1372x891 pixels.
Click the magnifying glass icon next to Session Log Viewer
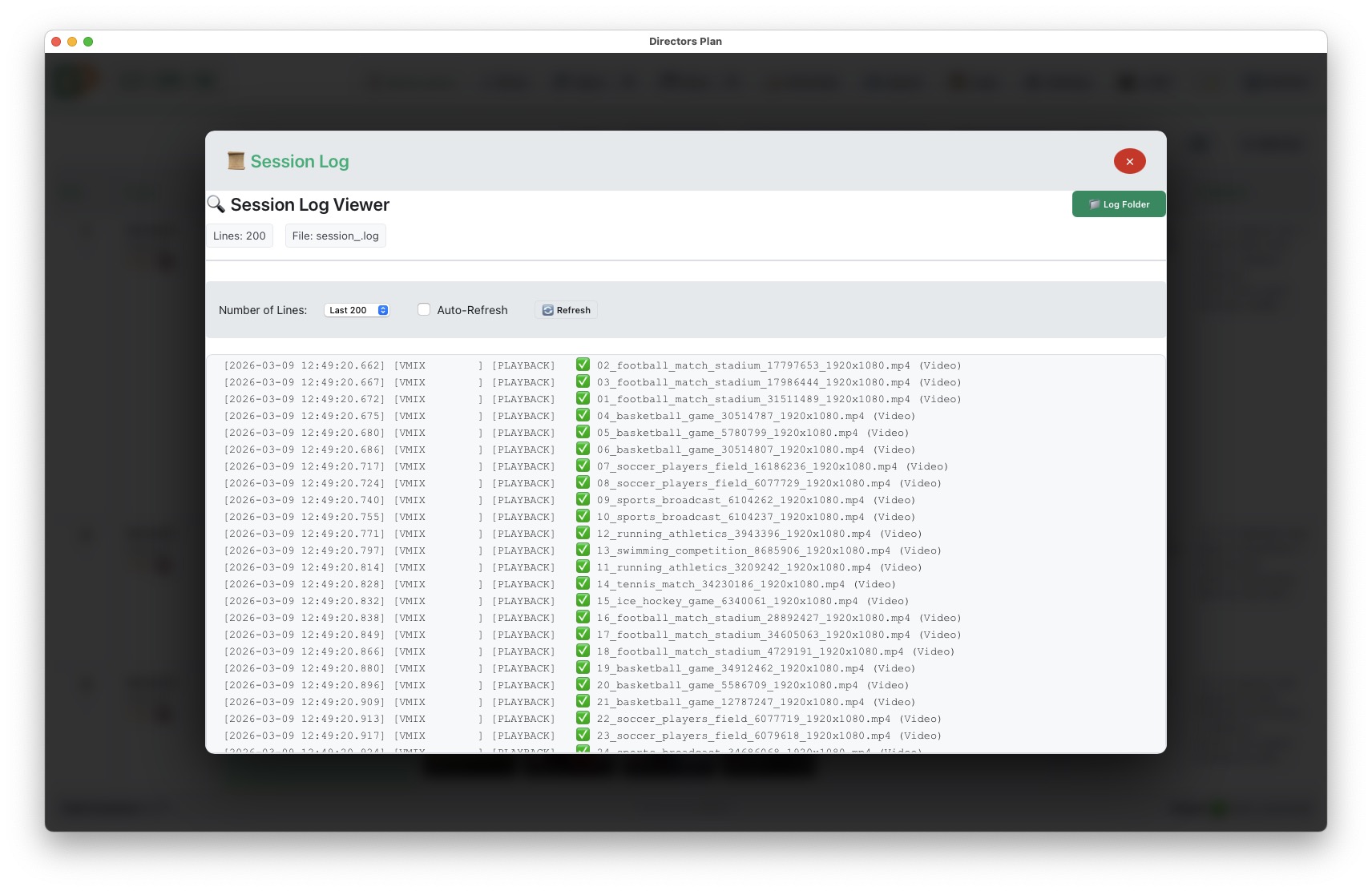tap(216, 204)
